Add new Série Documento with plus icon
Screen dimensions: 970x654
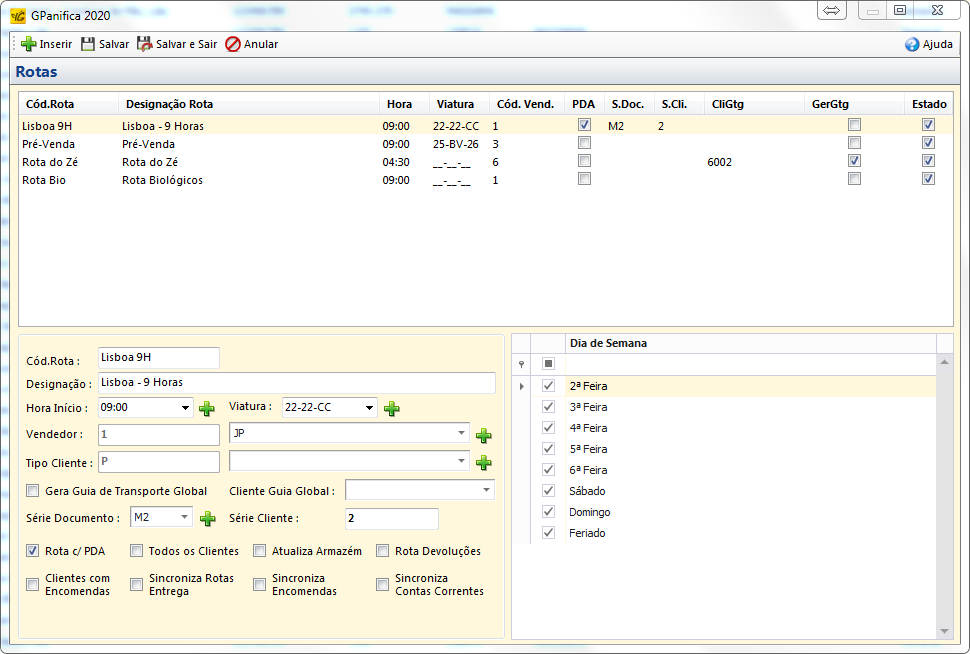208,518
